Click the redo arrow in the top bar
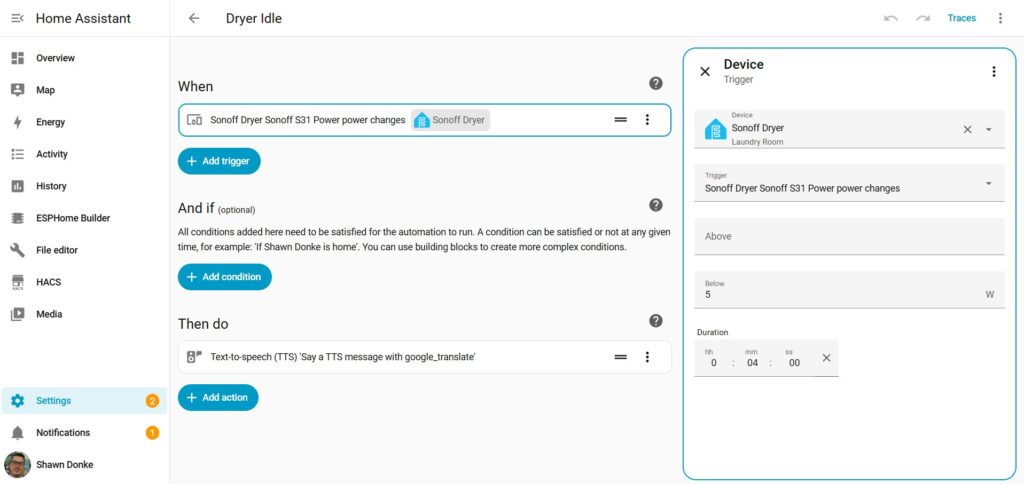1024x484 pixels. pyautogui.click(x=923, y=18)
